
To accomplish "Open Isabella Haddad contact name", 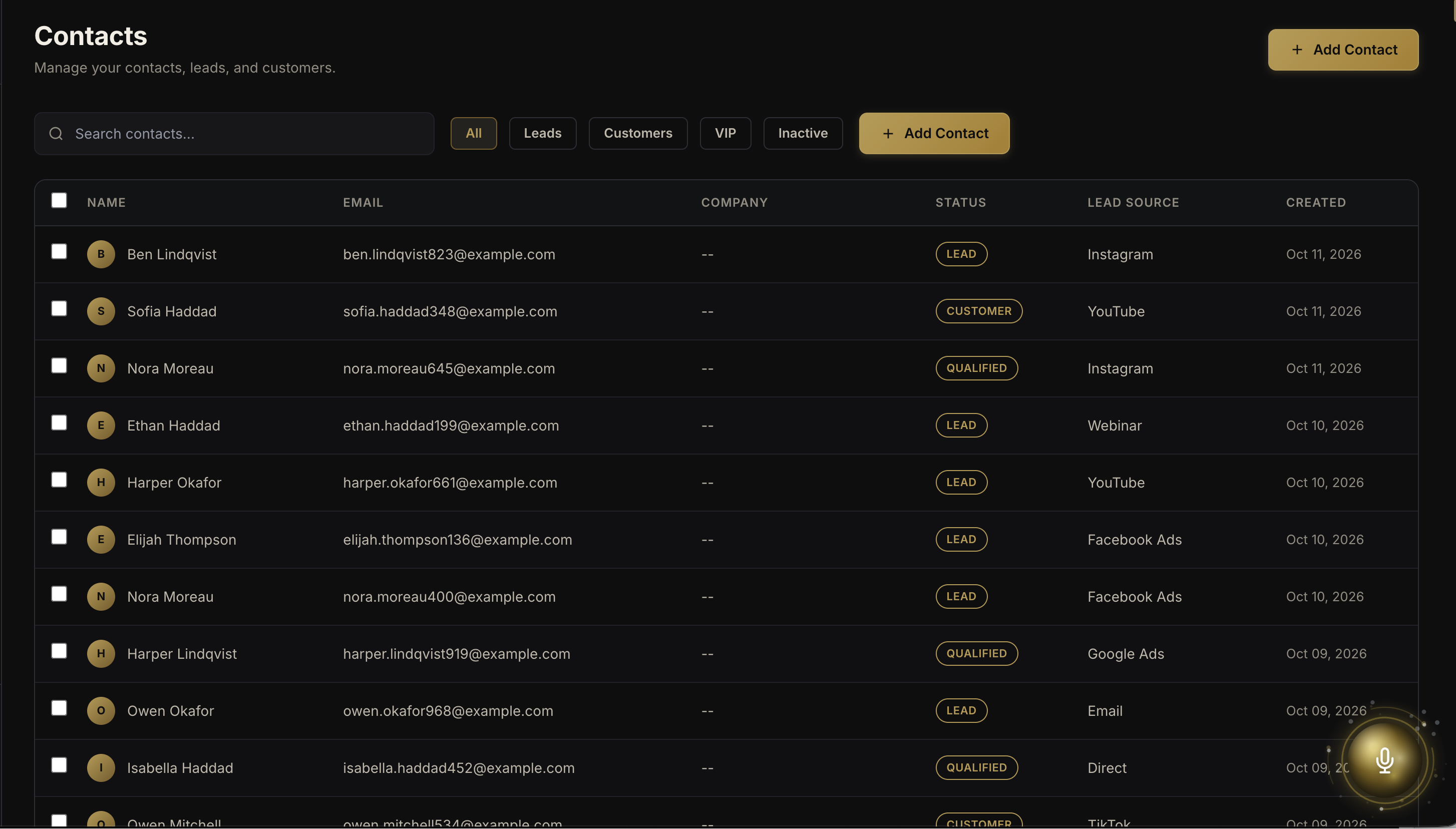I will [180, 768].
